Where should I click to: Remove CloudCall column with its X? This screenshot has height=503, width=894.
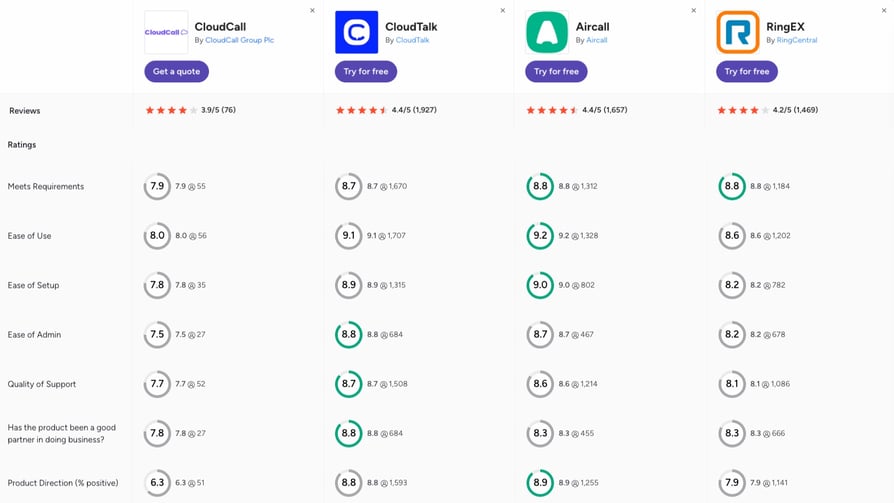(x=312, y=10)
